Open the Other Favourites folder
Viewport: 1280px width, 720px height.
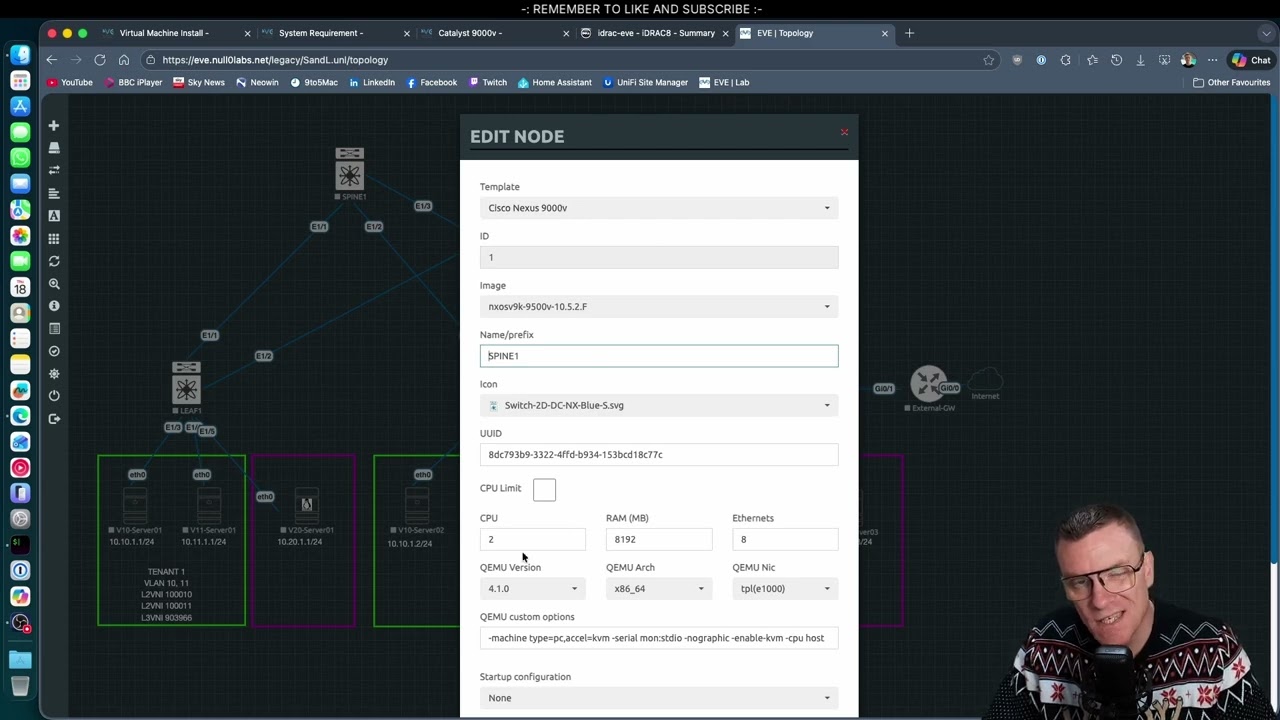[1232, 83]
